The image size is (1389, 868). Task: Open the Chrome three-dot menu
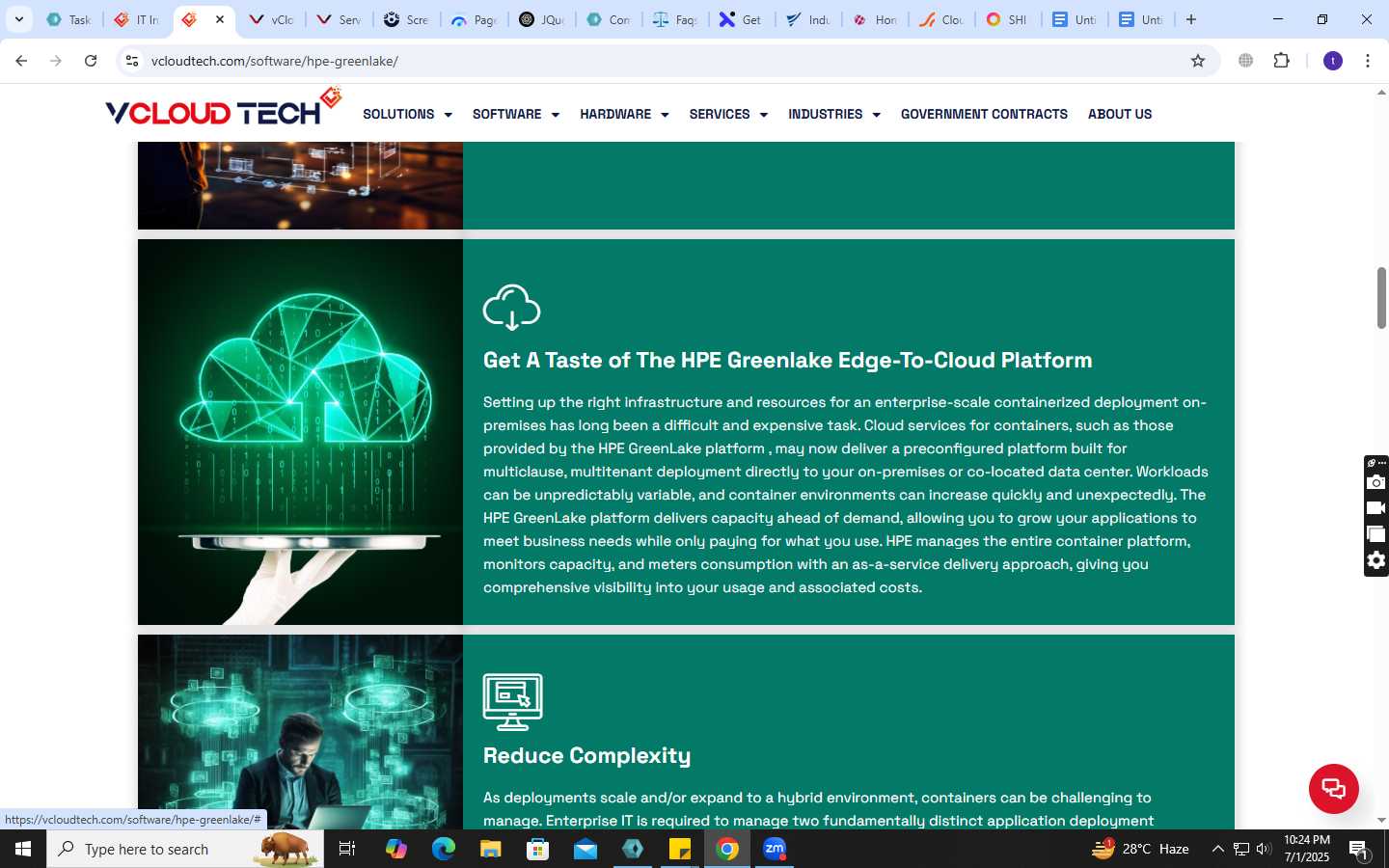click(x=1368, y=61)
